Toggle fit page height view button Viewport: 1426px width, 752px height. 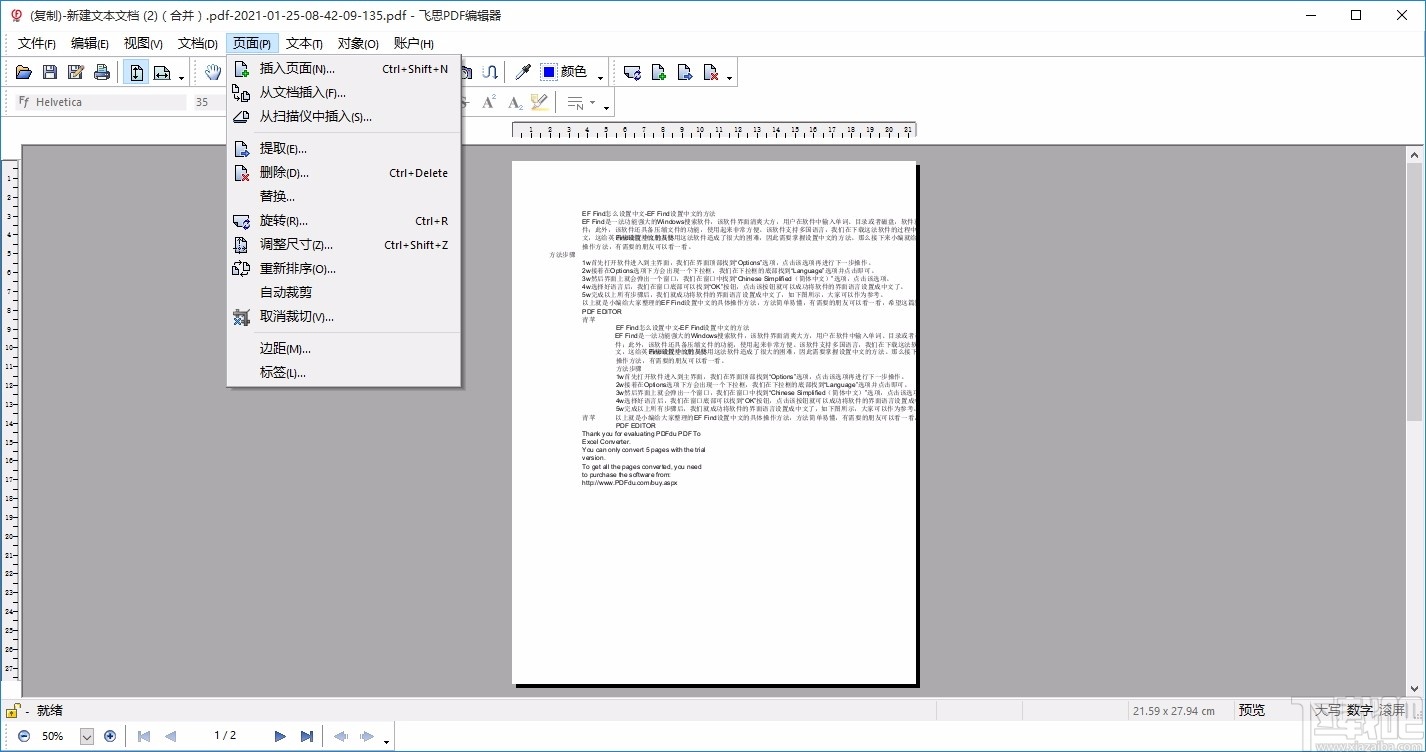(136, 72)
